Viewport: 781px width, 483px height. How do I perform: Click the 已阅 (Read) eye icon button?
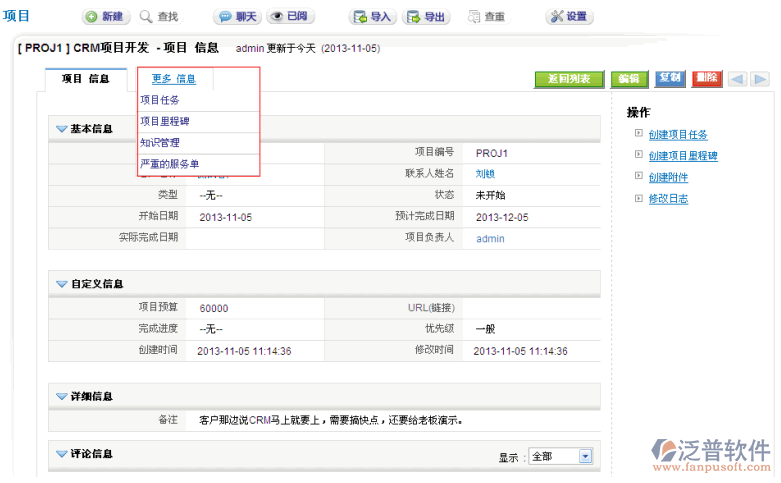(291, 17)
